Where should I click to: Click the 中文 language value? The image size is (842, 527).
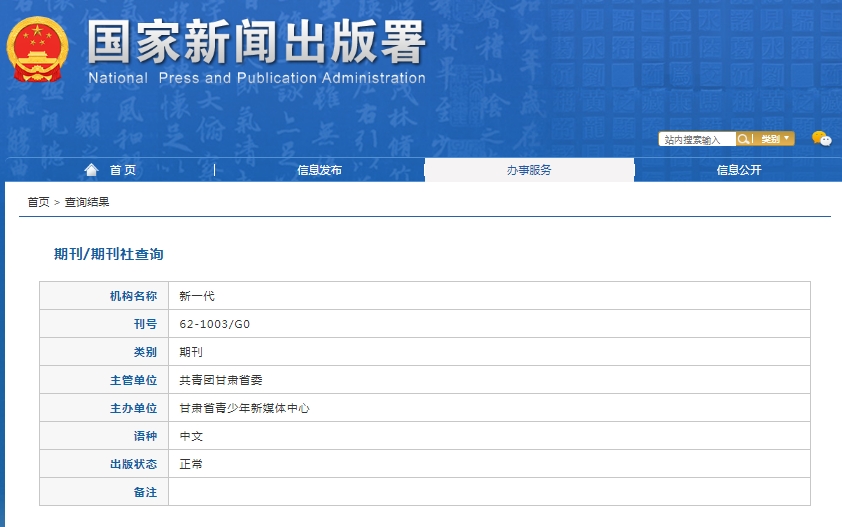coord(191,436)
